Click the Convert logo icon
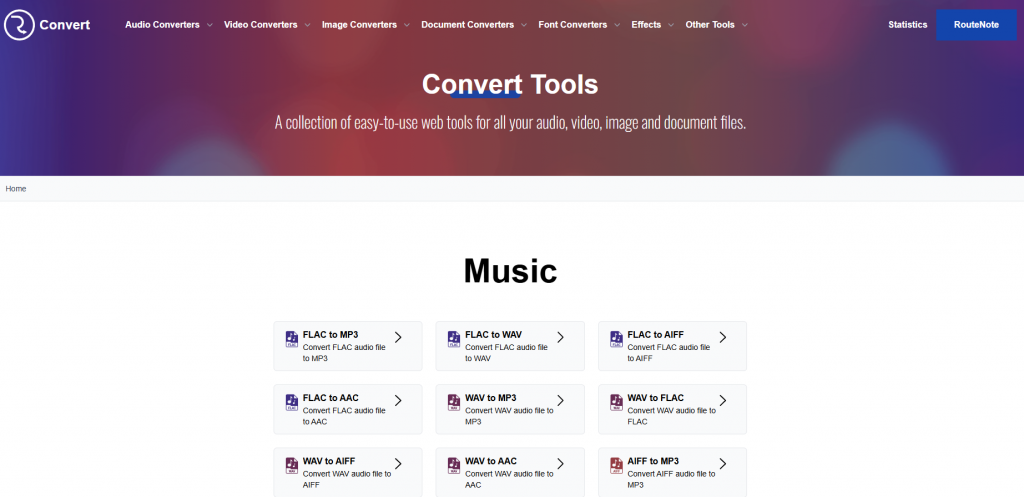 point(19,25)
